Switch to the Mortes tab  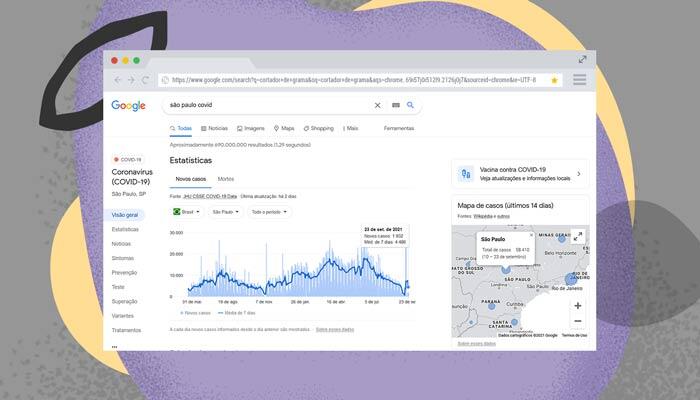pyautogui.click(x=225, y=179)
